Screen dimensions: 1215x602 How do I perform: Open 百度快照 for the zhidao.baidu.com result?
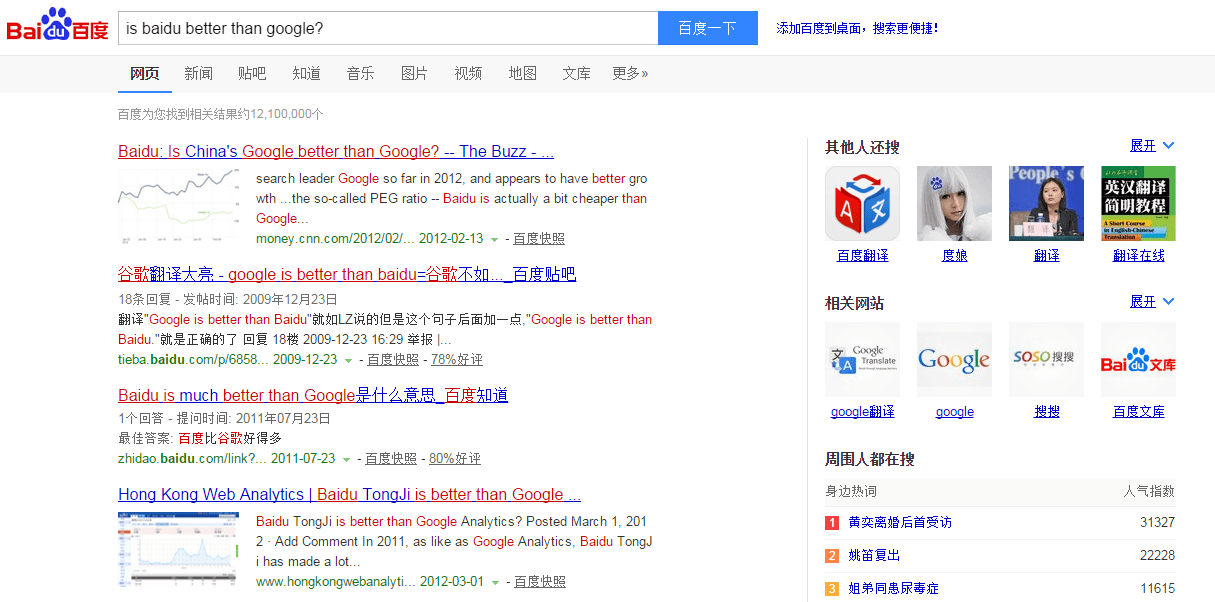click(x=391, y=459)
